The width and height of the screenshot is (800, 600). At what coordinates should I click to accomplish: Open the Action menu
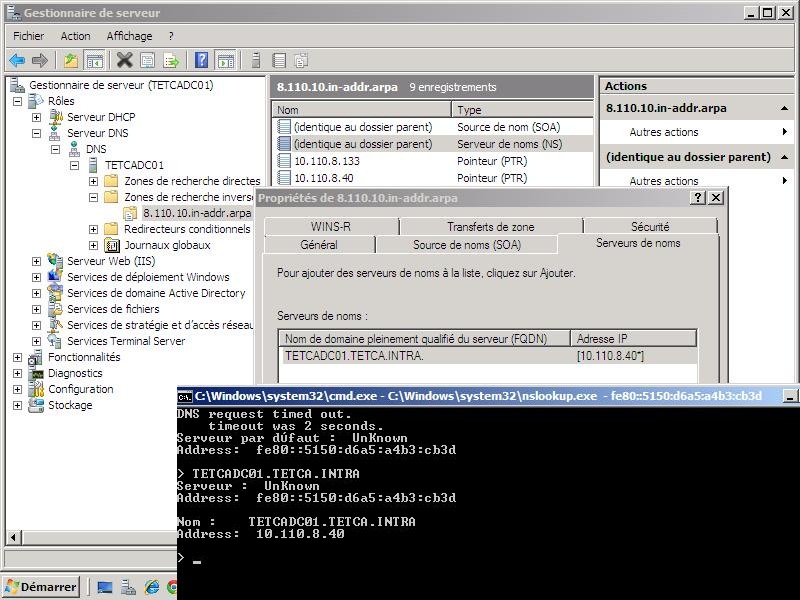76,36
